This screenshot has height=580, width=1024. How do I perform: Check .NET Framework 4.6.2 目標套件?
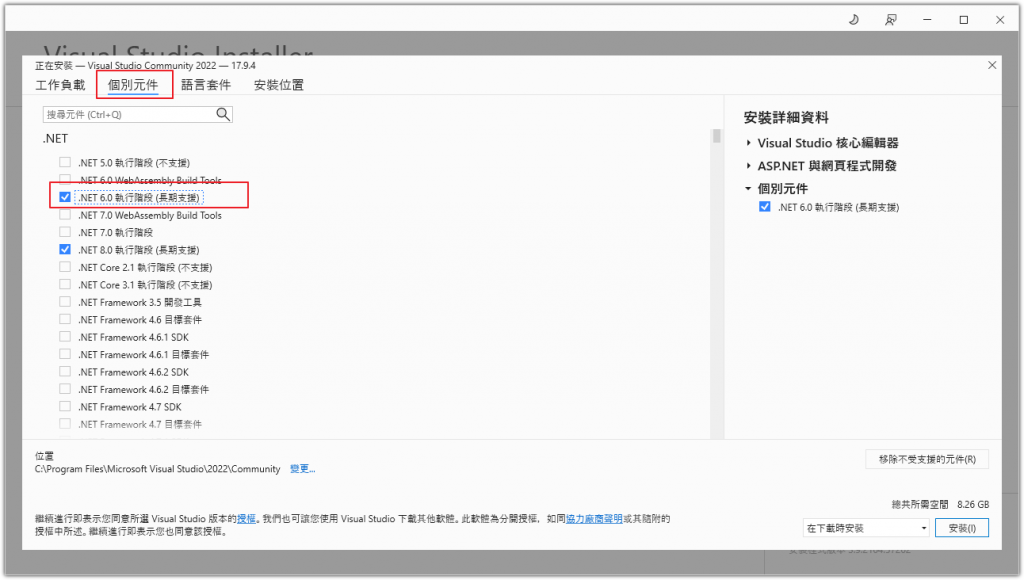pos(65,389)
